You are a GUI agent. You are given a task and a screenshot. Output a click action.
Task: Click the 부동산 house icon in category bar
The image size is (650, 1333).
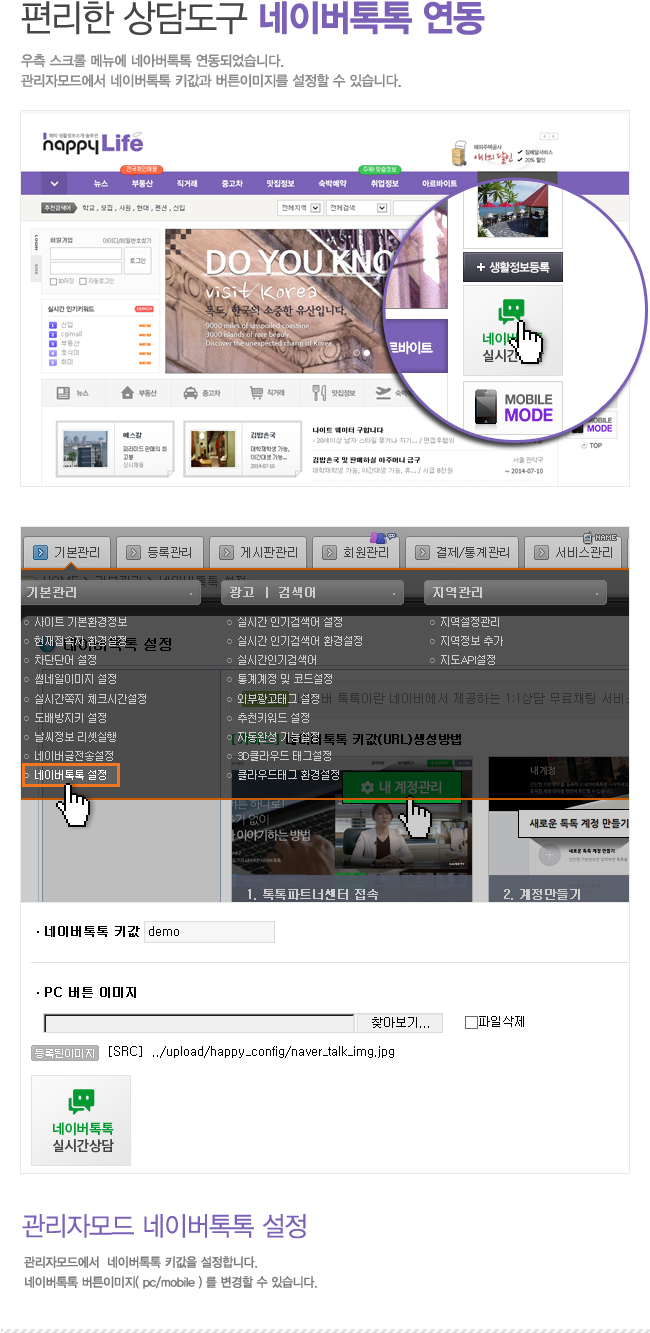127,393
